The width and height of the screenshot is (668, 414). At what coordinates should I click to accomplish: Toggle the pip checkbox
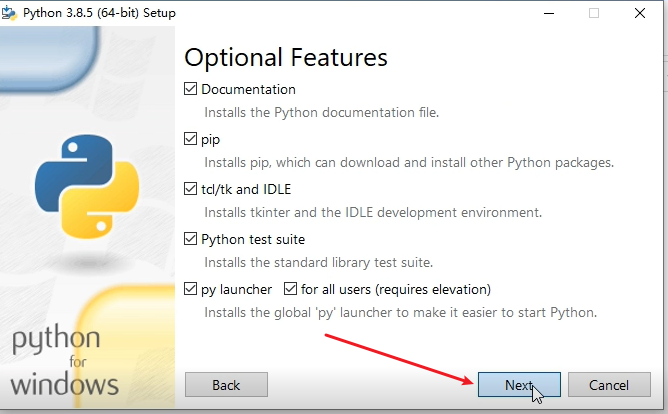[x=190, y=139]
